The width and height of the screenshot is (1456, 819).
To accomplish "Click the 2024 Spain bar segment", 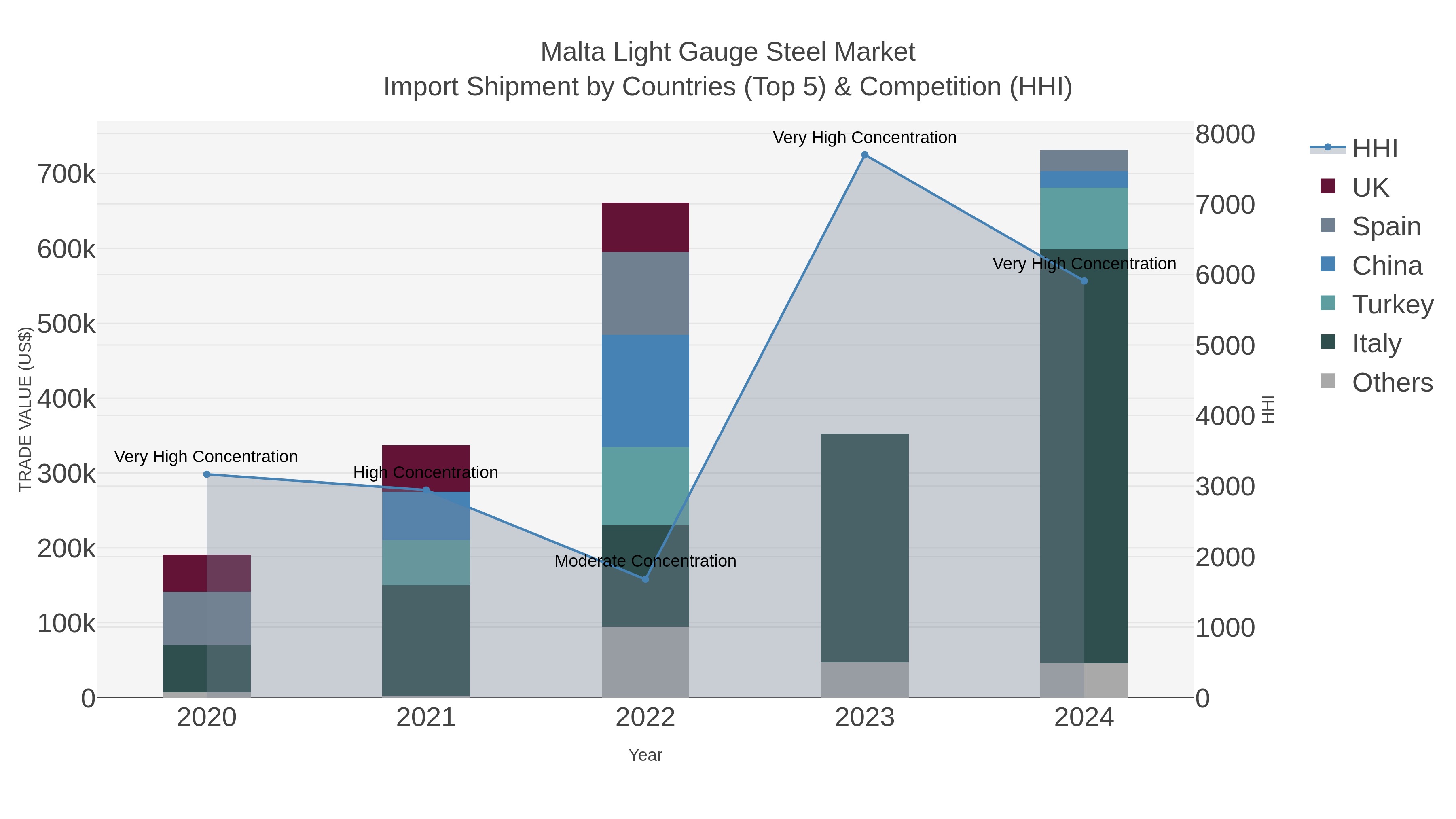I will [x=1084, y=161].
